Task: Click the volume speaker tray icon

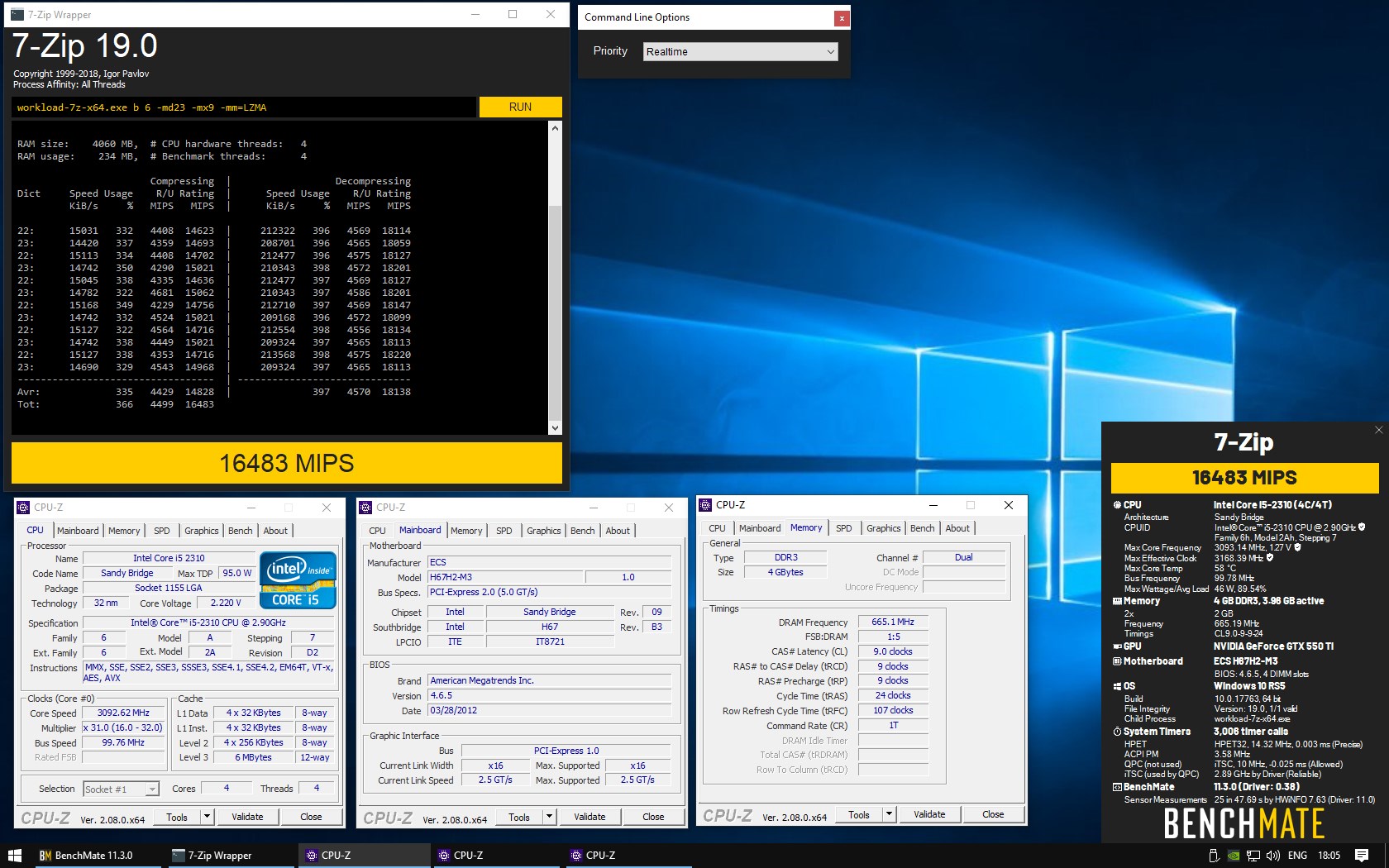Action: [1272, 856]
